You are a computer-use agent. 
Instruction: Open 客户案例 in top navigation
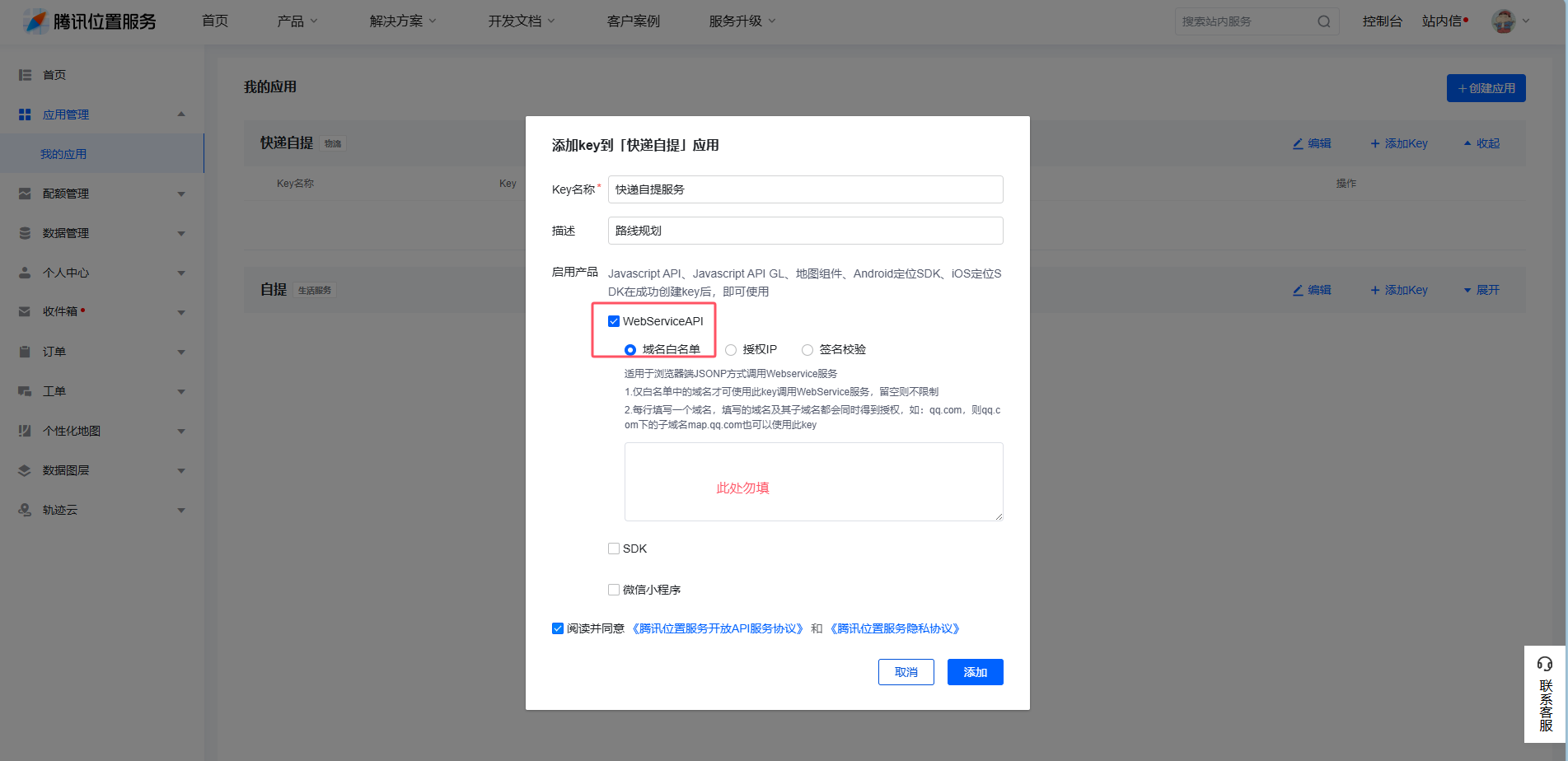click(x=634, y=21)
